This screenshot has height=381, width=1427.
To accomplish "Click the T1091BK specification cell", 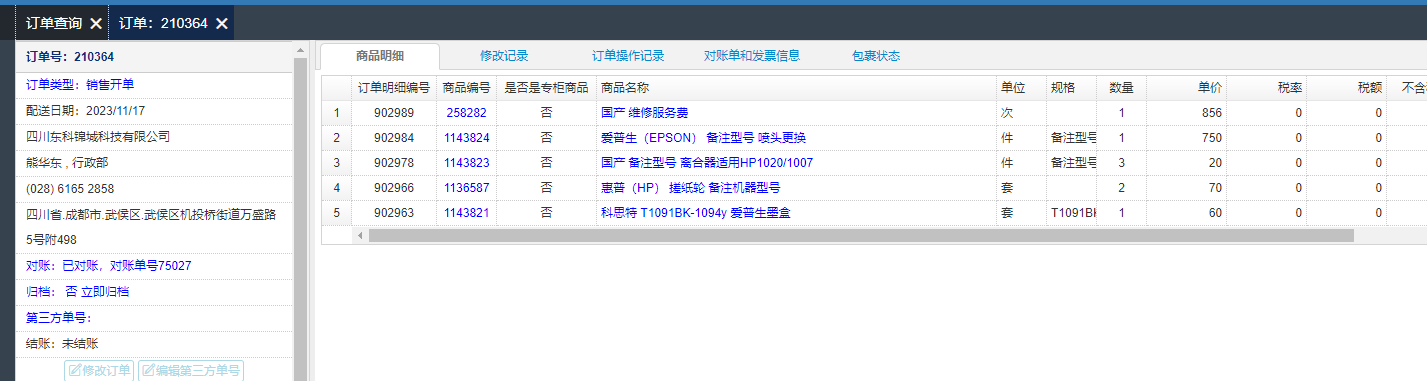I will click(1071, 213).
